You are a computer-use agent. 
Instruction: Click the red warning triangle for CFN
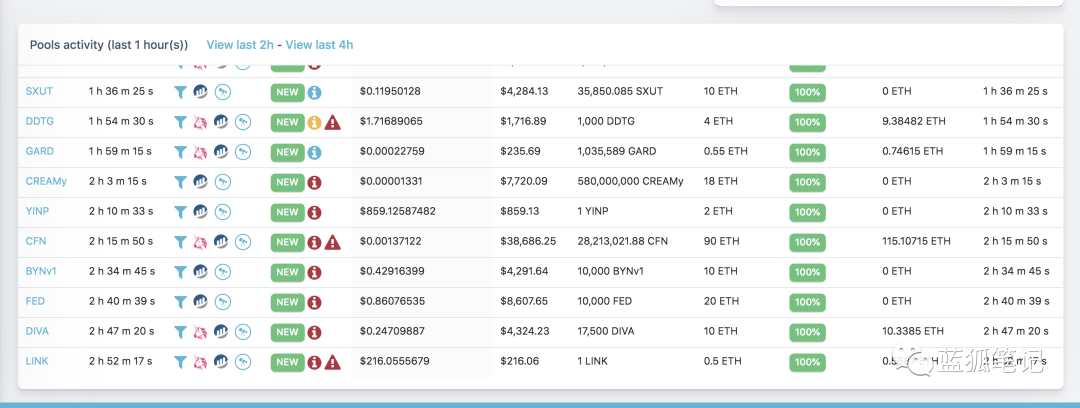(332, 242)
